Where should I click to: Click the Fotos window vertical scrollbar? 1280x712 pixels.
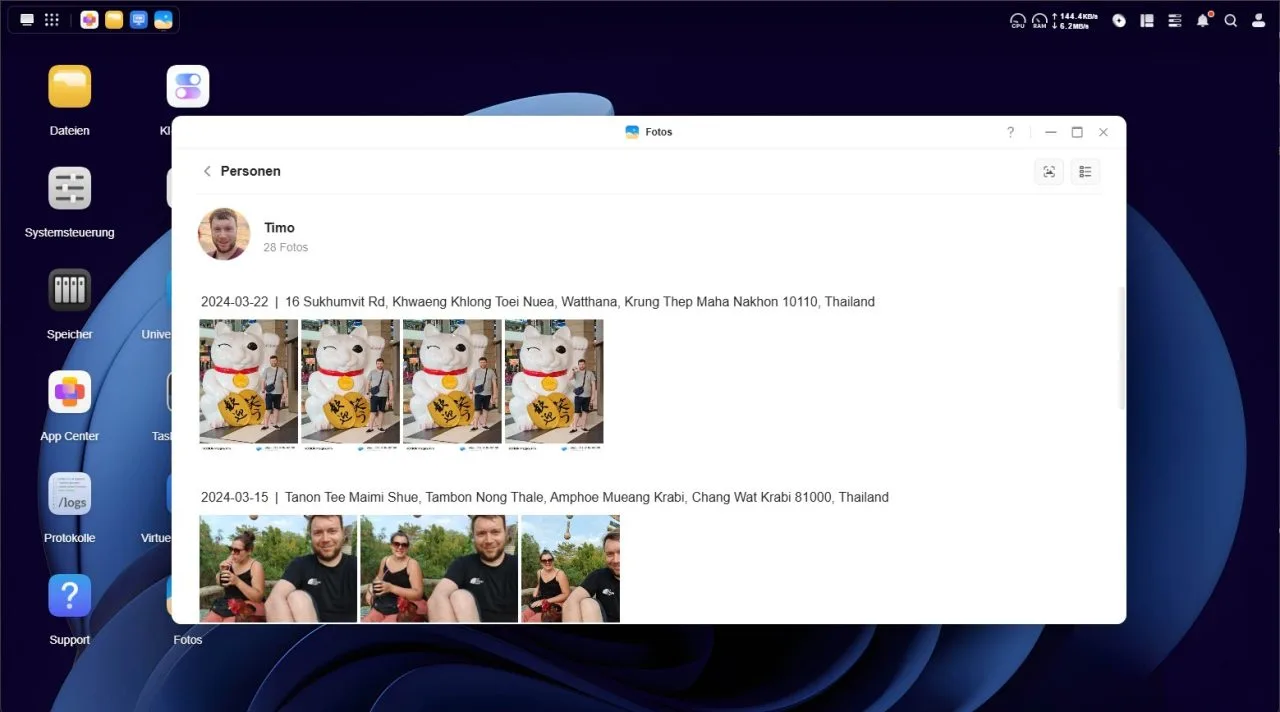[x=1121, y=348]
